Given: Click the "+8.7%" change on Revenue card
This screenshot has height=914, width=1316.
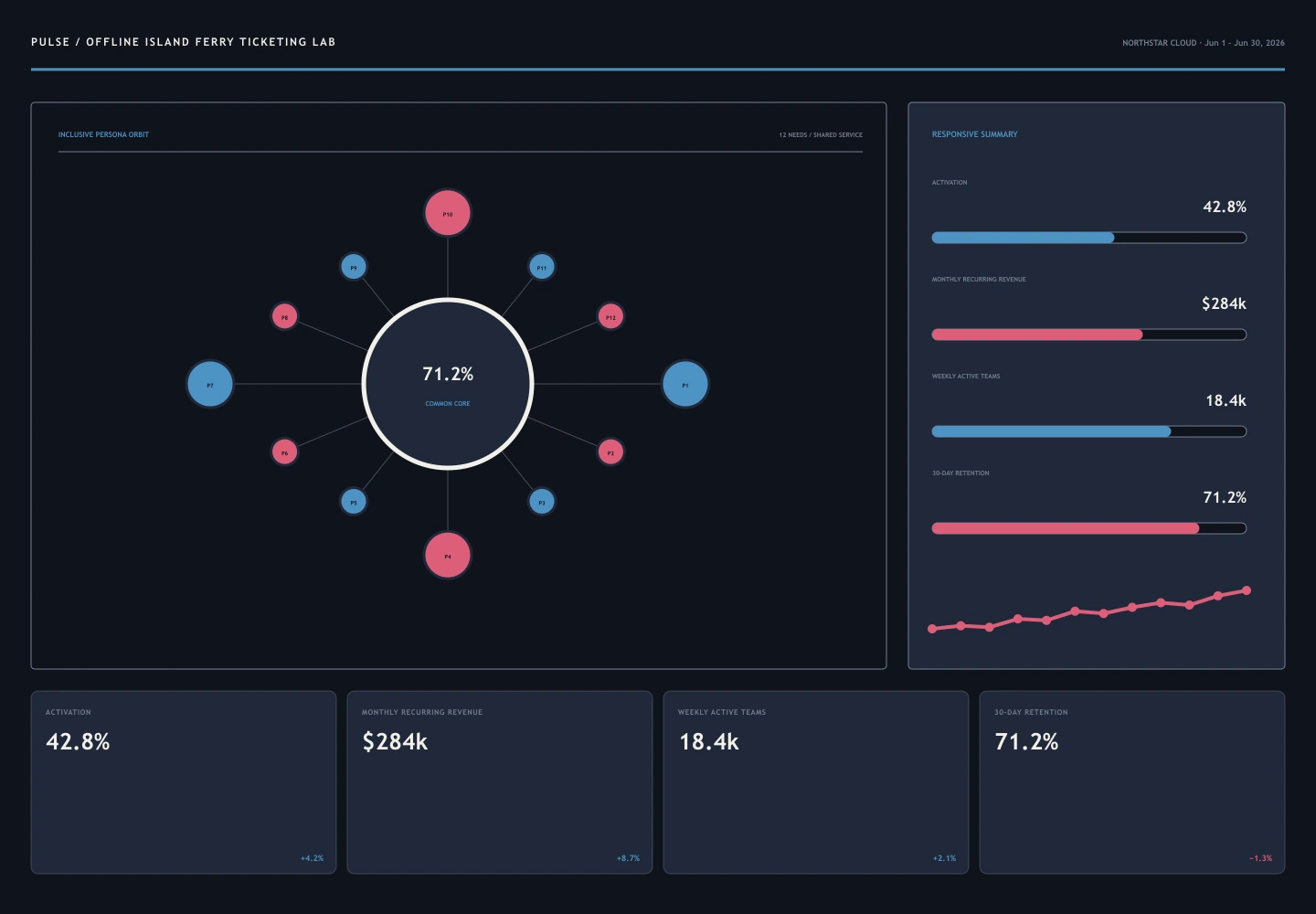Looking at the screenshot, I should coord(628,858).
